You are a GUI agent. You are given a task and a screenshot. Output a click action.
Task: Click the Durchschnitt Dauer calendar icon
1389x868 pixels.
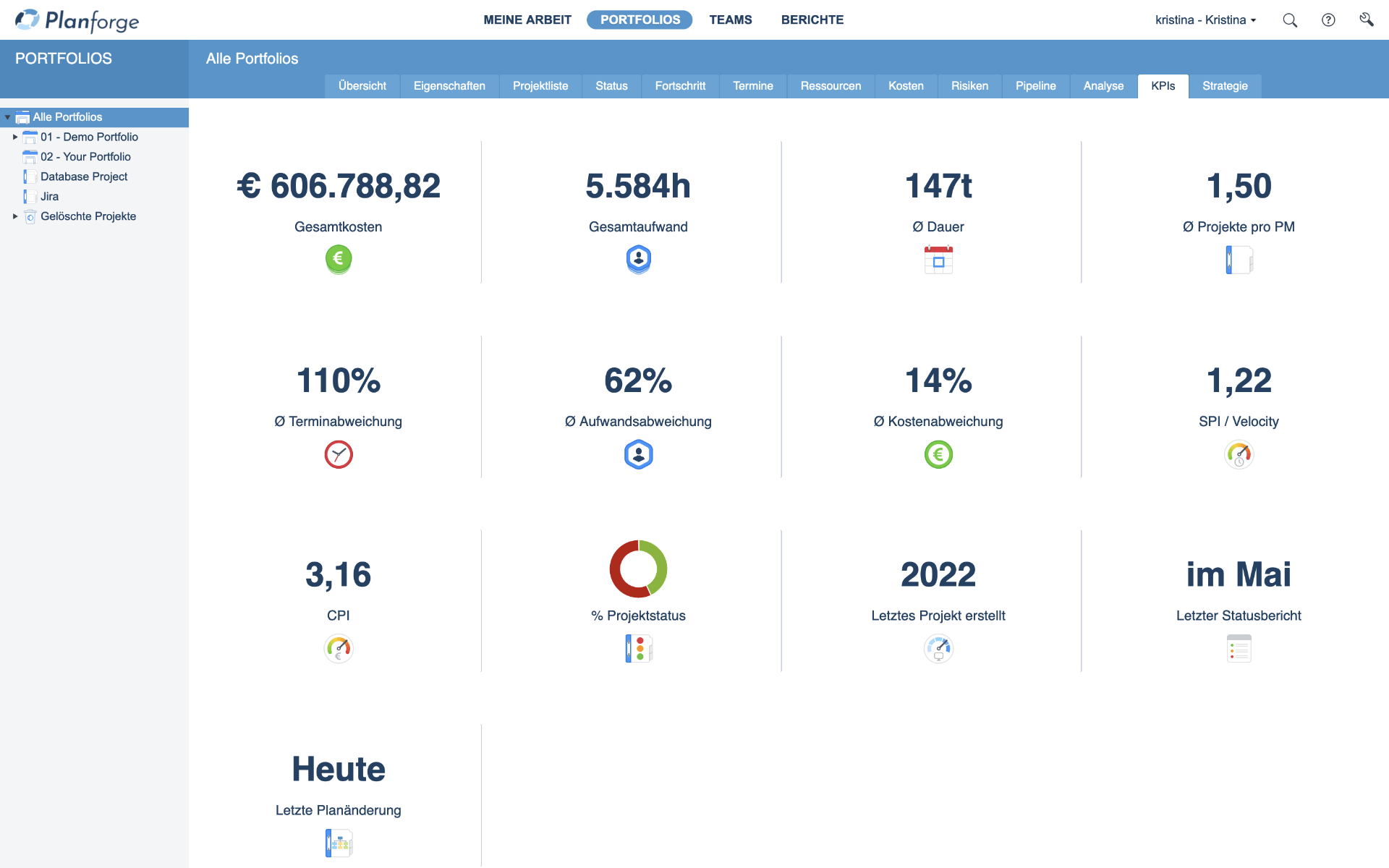[x=938, y=260]
